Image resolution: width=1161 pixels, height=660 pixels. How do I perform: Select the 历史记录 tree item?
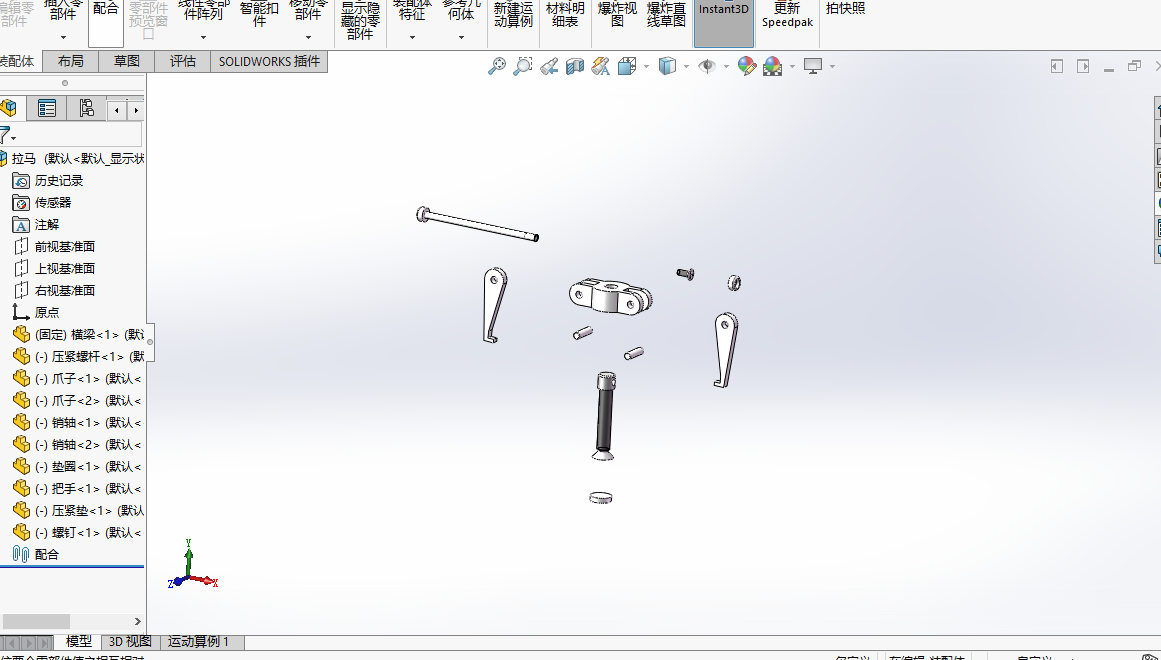pos(58,181)
